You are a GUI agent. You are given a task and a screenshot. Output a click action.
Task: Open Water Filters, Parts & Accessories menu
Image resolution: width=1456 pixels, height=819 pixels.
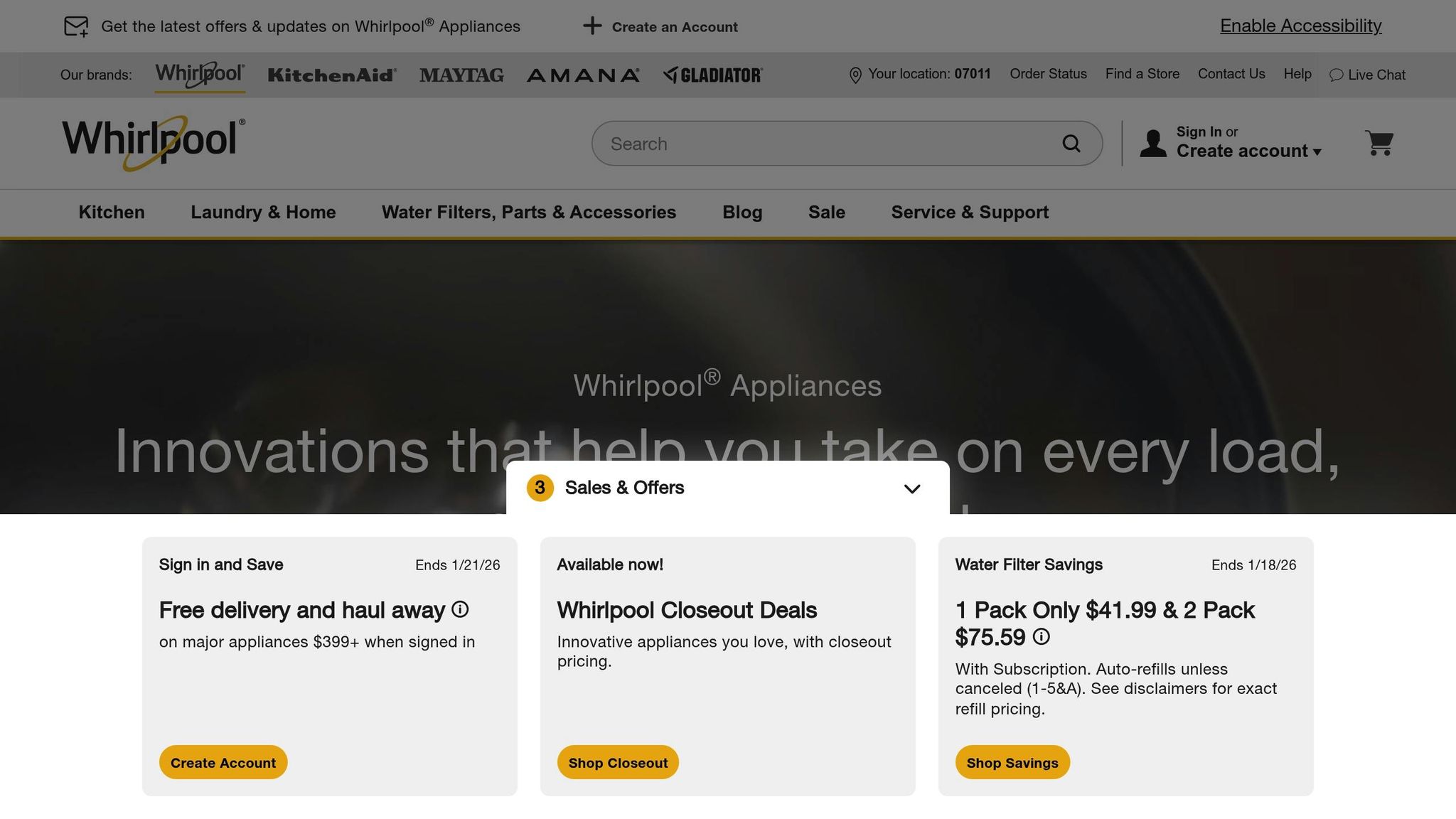click(x=529, y=212)
